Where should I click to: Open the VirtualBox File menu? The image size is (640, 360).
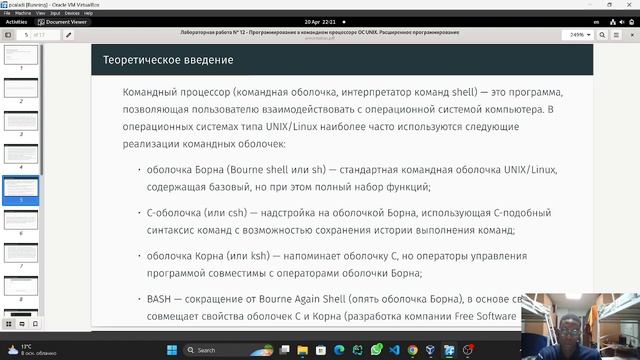[x=7, y=13]
